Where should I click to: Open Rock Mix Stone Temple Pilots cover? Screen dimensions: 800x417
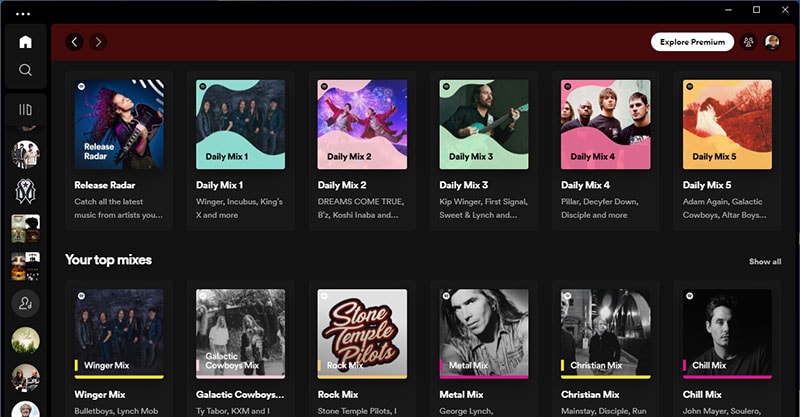[x=362, y=334]
